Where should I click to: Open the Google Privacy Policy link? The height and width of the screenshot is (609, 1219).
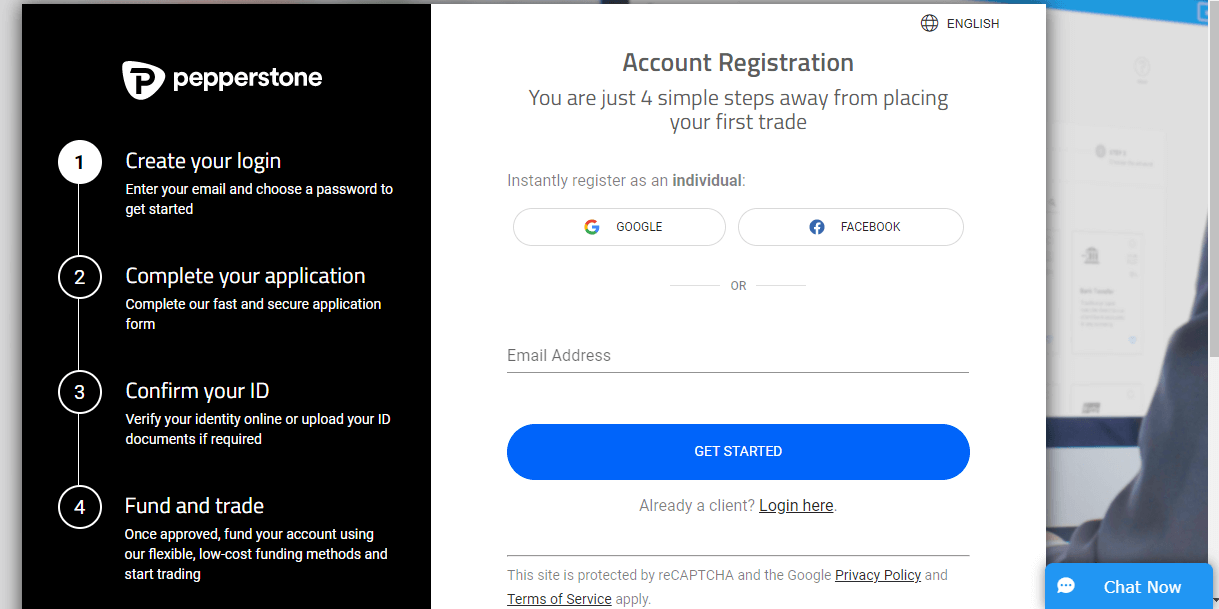pyautogui.click(x=878, y=575)
